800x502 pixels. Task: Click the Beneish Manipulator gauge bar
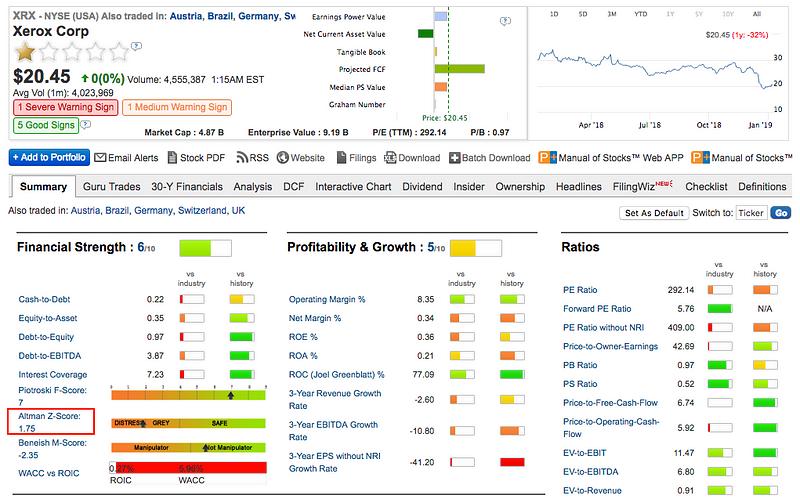188,447
